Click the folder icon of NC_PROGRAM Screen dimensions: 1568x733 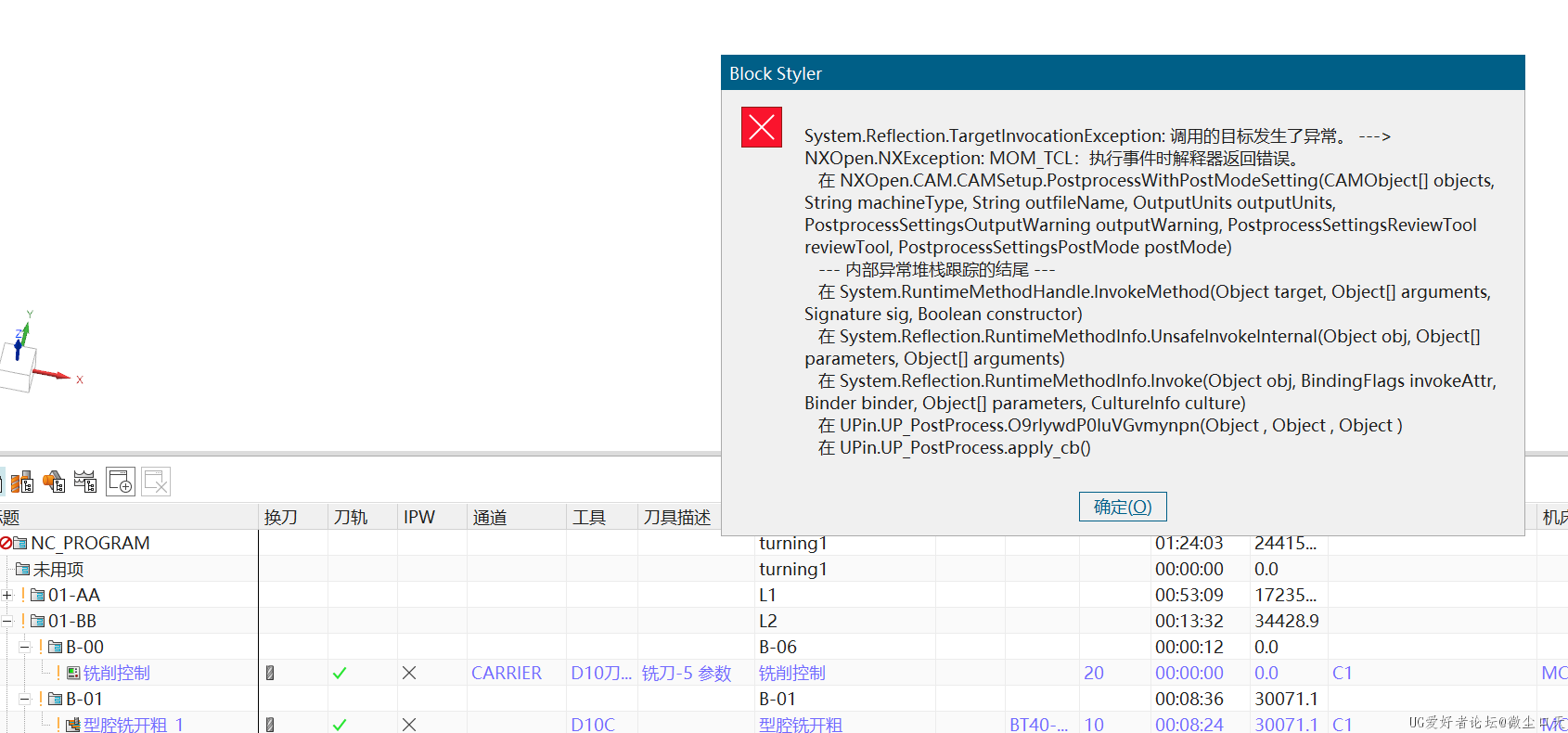(x=20, y=543)
